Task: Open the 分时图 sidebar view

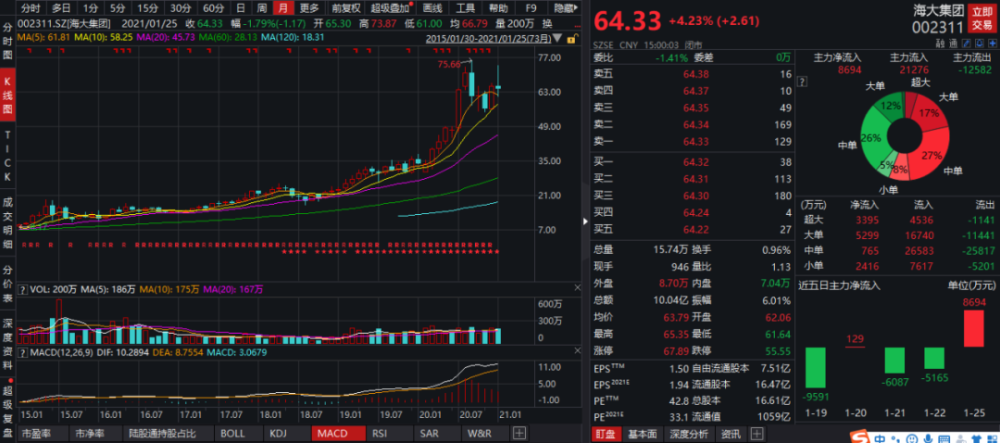Action: pyautogui.click(x=8, y=41)
